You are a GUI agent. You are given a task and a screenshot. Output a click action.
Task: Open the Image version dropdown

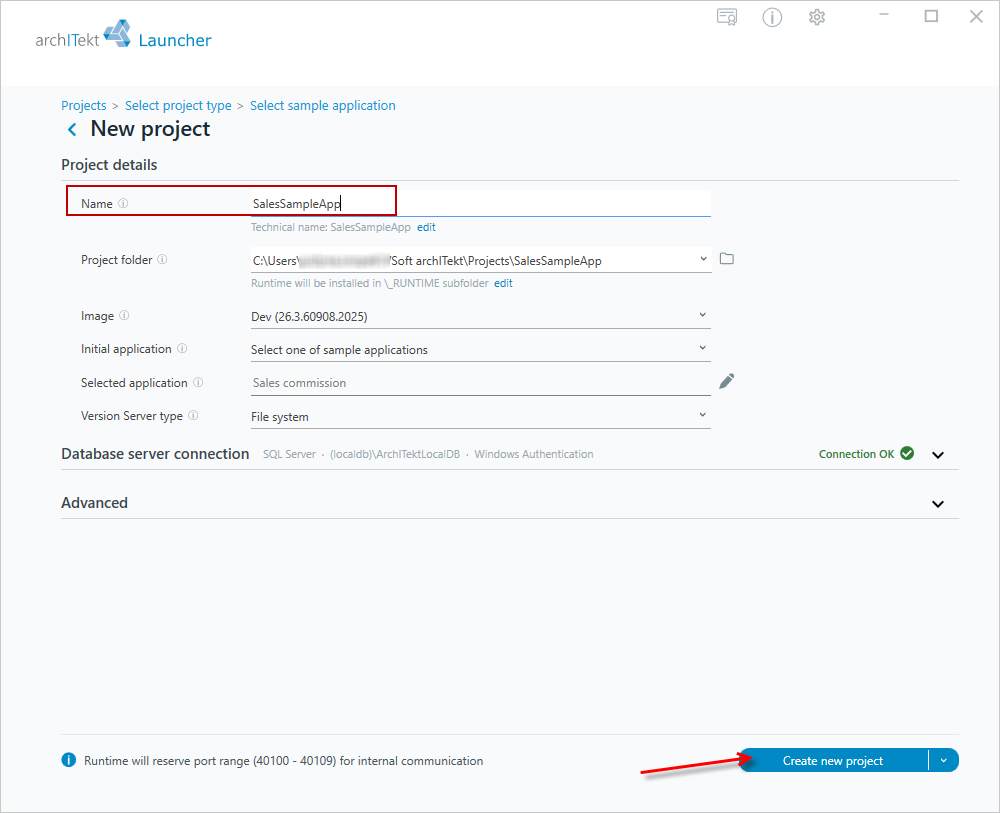pyautogui.click(x=702, y=315)
